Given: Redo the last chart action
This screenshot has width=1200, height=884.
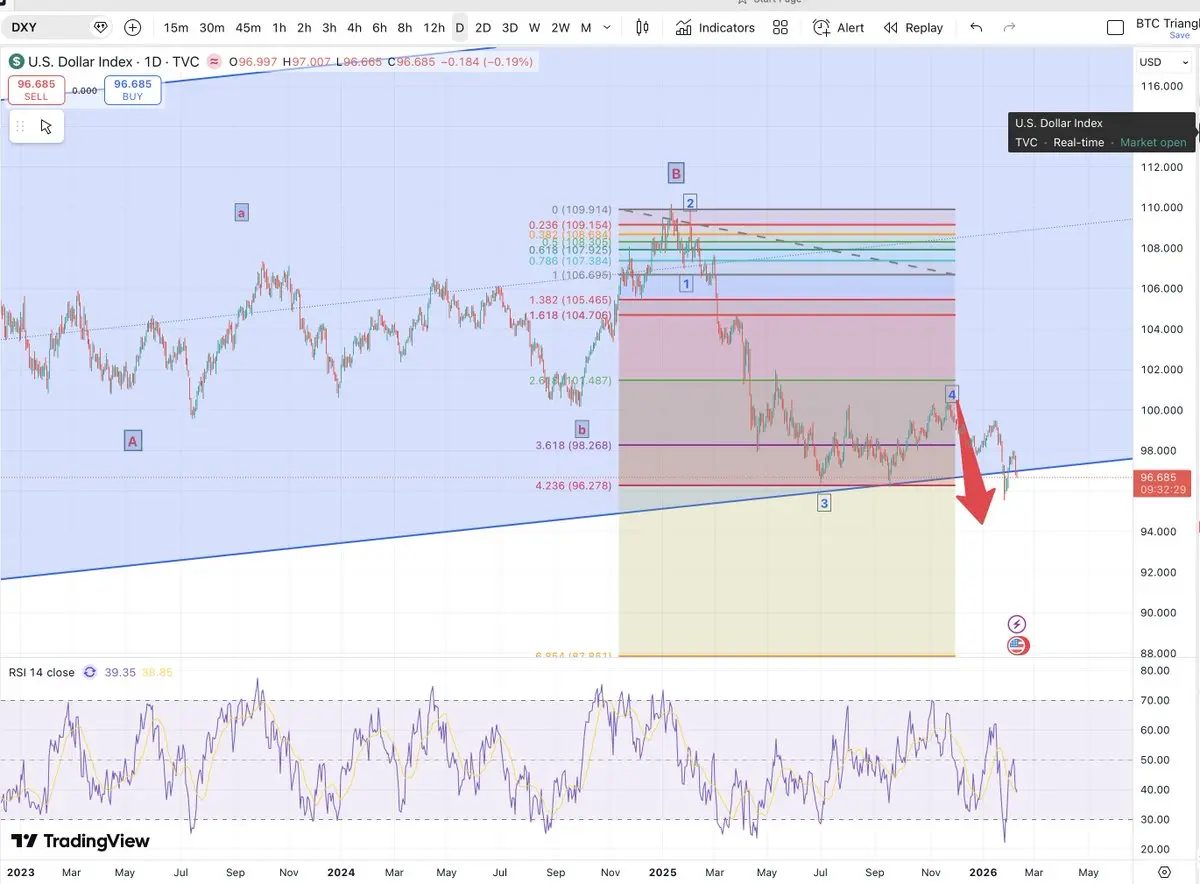Looking at the screenshot, I should point(1009,27).
